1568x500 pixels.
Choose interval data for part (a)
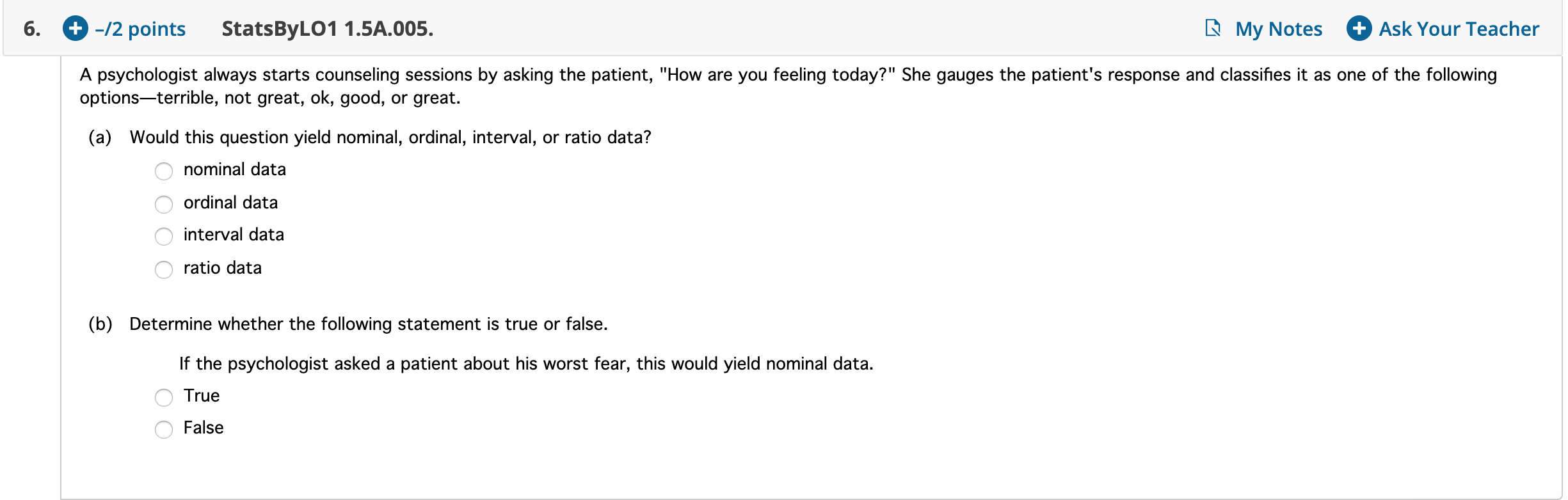click(164, 237)
